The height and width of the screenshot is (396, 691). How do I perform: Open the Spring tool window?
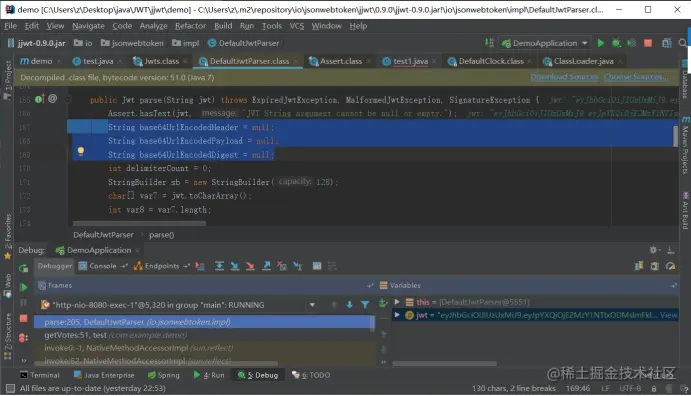163,375
